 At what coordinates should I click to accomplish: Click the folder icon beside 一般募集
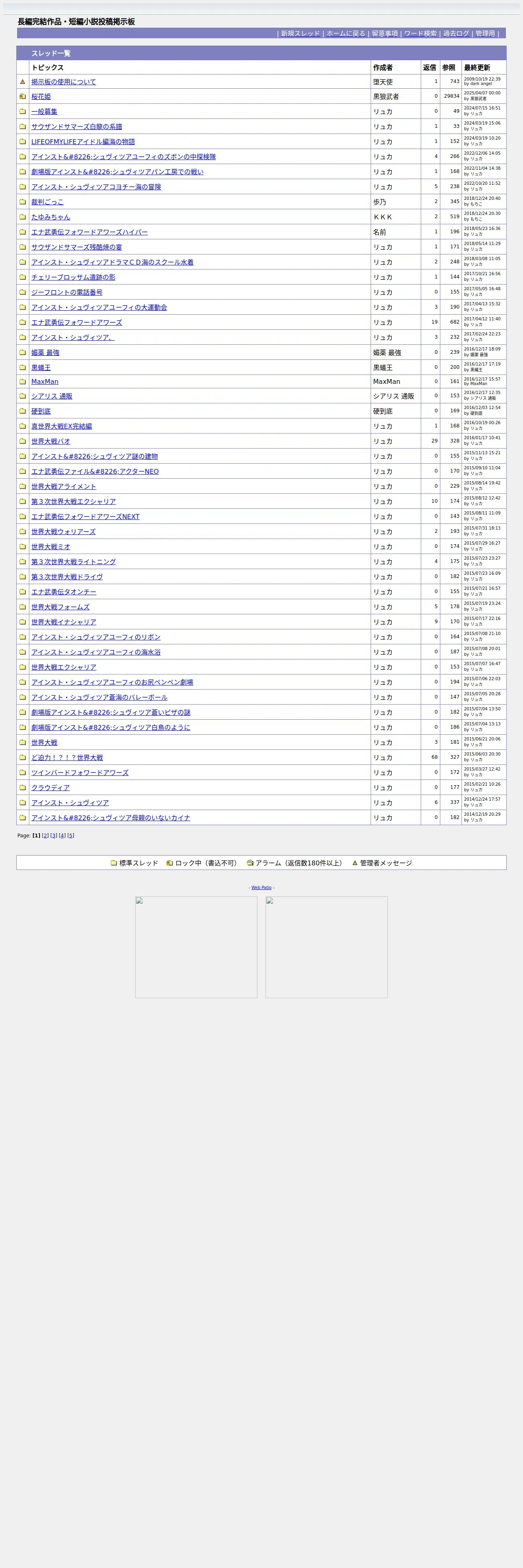pos(22,112)
